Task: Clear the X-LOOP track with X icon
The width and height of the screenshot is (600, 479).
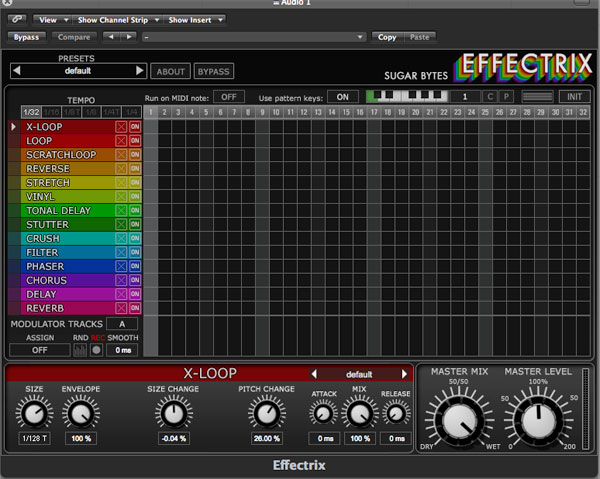Action: (x=121, y=127)
